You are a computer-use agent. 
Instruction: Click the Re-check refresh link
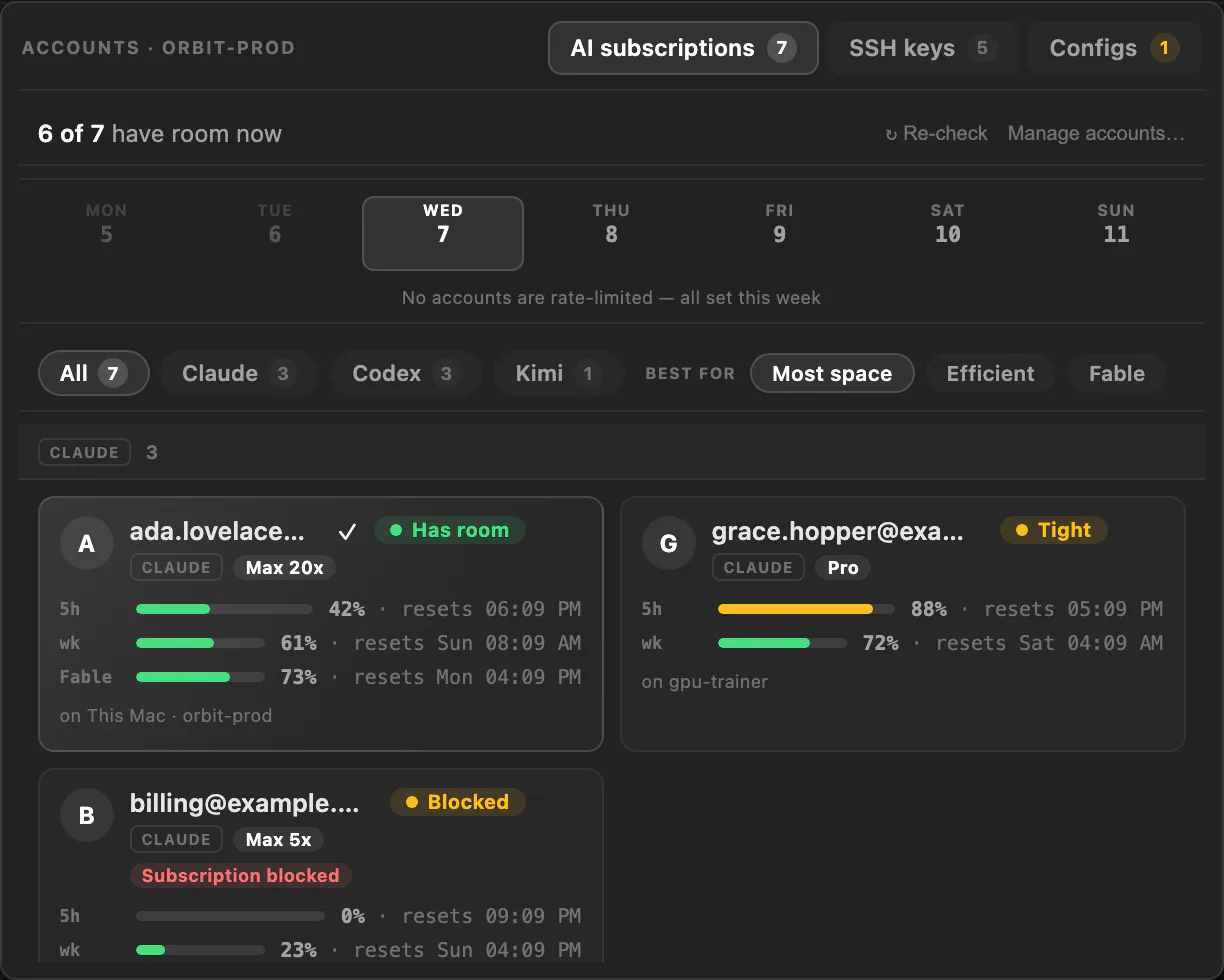[x=936, y=133]
